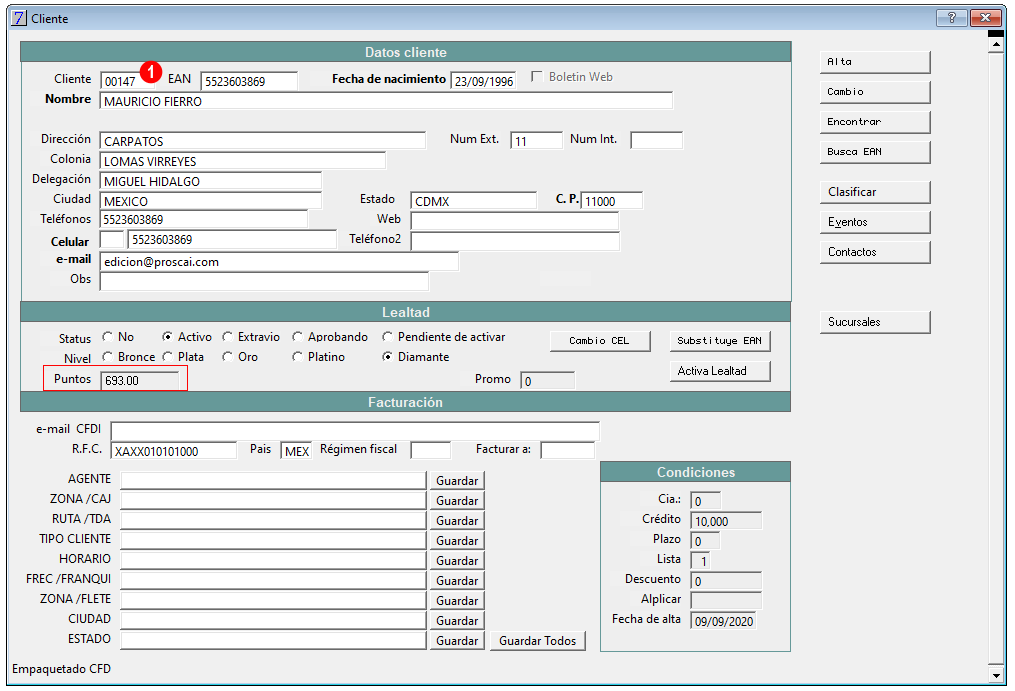Click the red number 1 marker
1015x691 pixels.
pyautogui.click(x=151, y=72)
